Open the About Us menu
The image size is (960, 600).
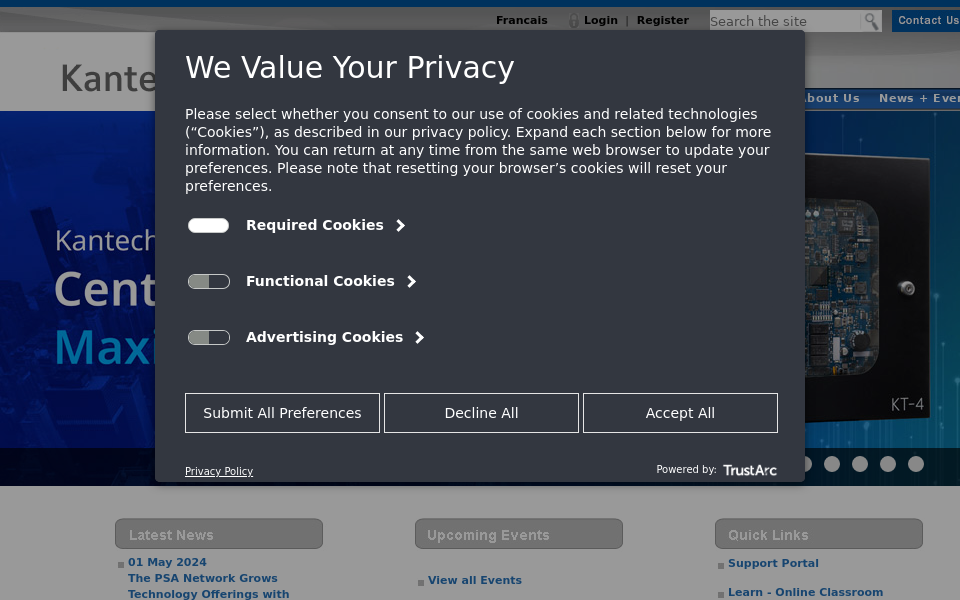(x=832, y=98)
